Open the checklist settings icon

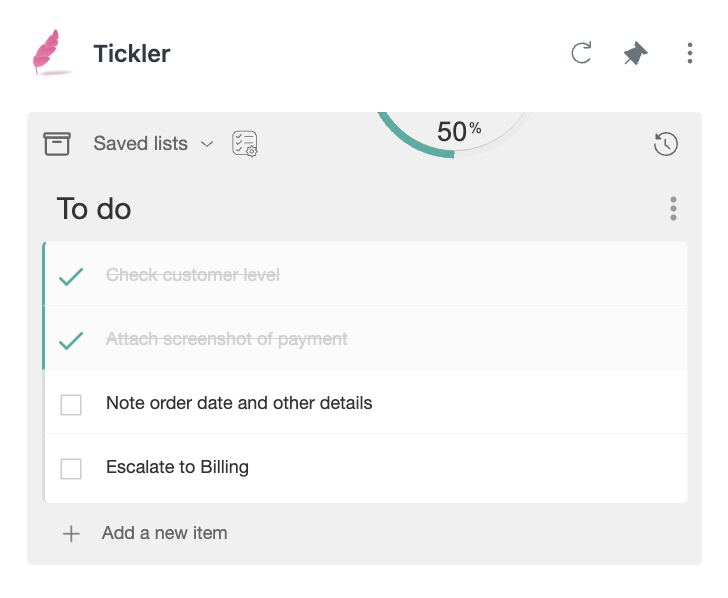click(x=245, y=143)
